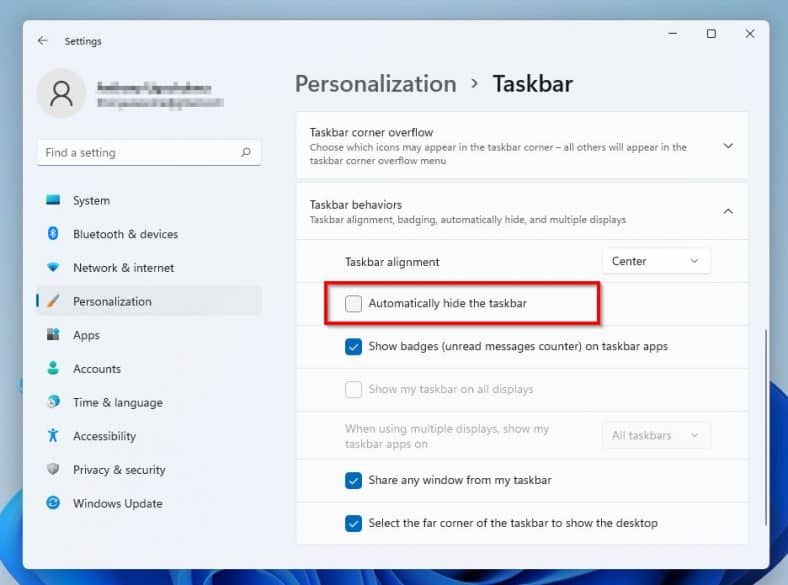Select Personalization in sidebar
Image resolution: width=788 pixels, height=585 pixels.
pyautogui.click(x=149, y=301)
